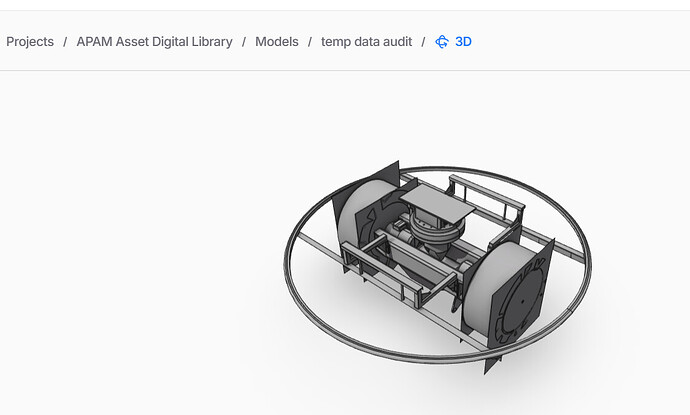Open the Projects breadcrumb link
Image resolution: width=690 pixels, height=415 pixels.
pyautogui.click(x=30, y=42)
